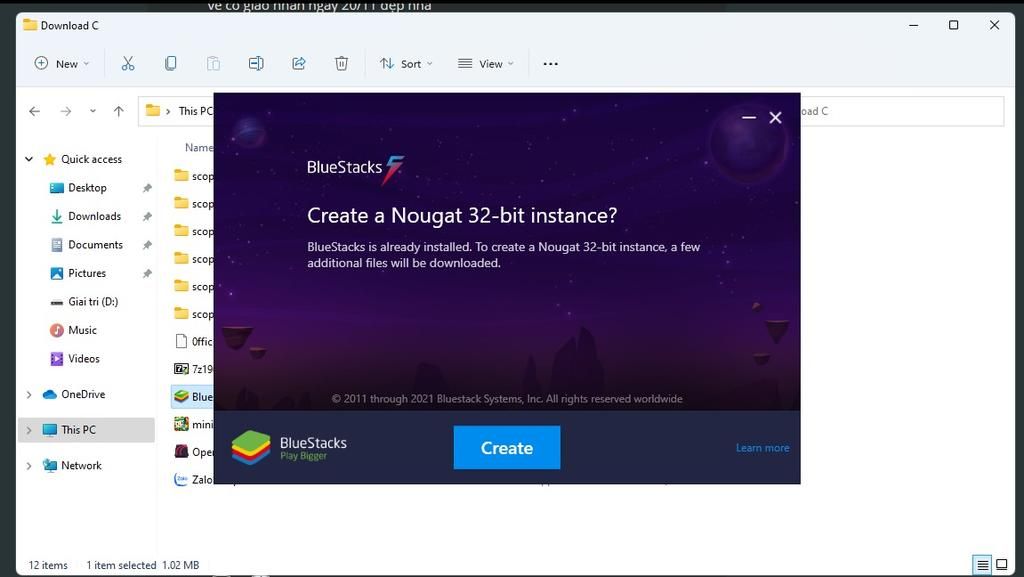Open Downloads in Quick access
This screenshot has width=1024, height=577.
(94, 216)
